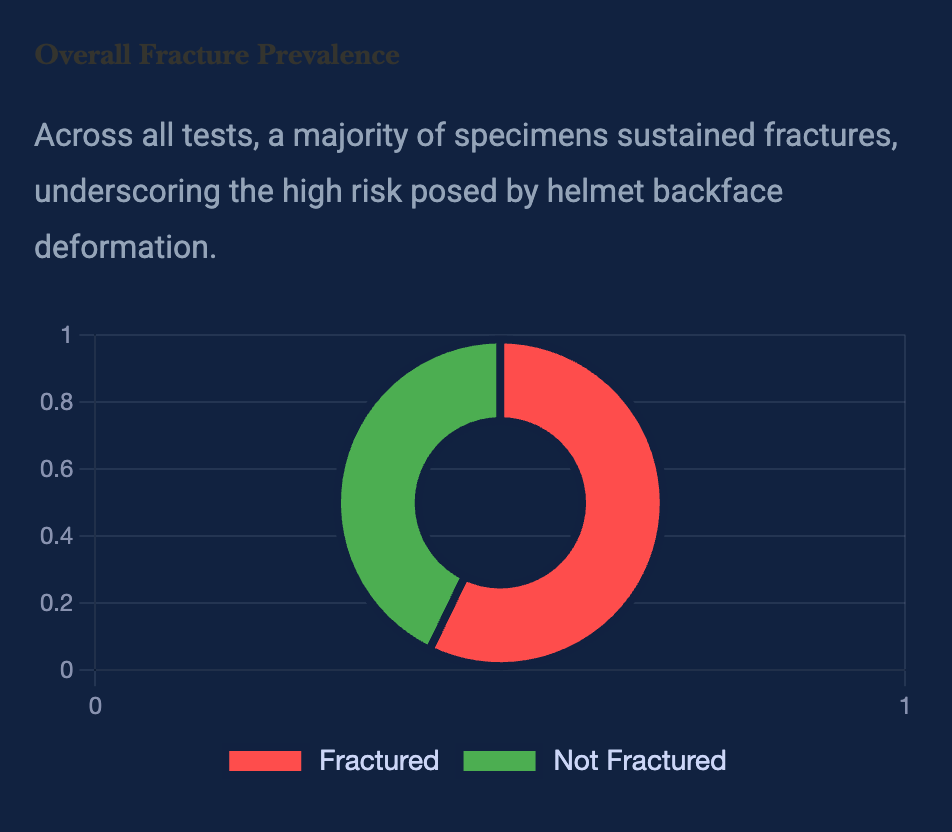The width and height of the screenshot is (952, 832).
Task: Click the vertical axis label 0.2
Action: [56, 603]
